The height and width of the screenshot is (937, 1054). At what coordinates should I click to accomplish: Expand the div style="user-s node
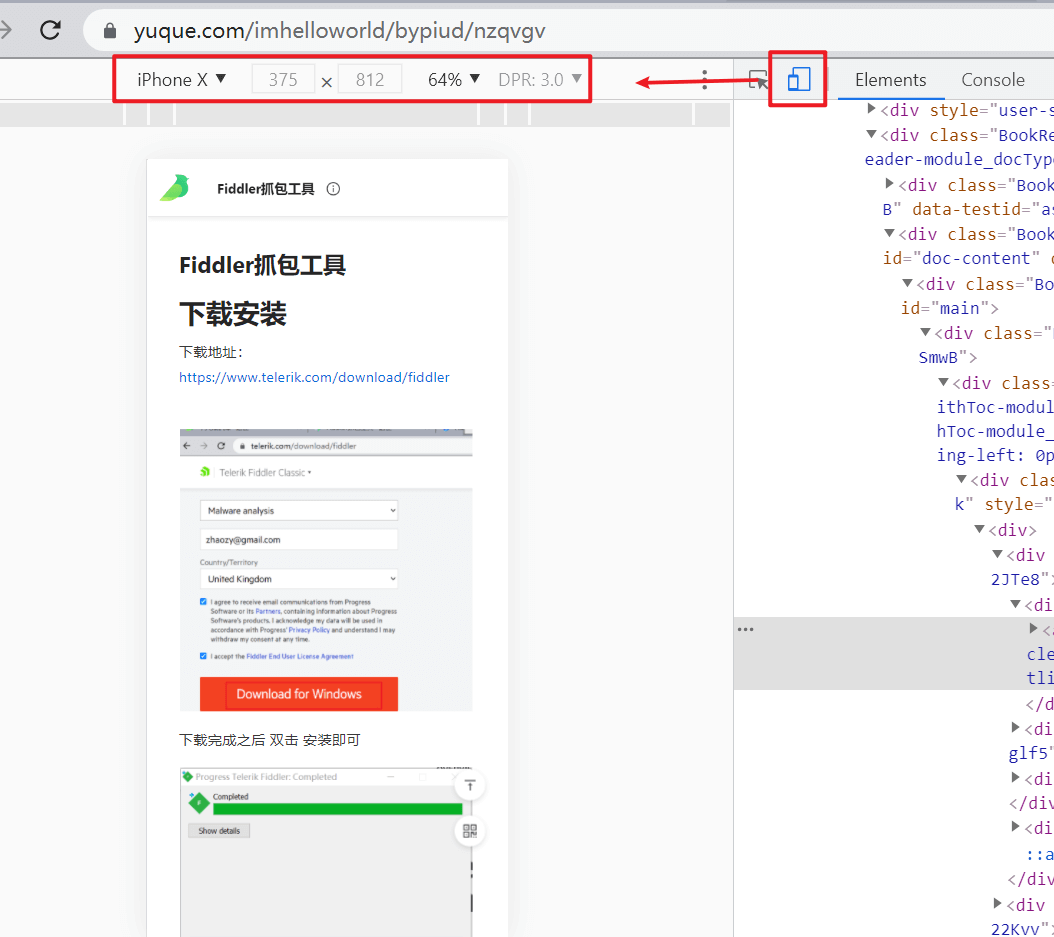pyautogui.click(x=871, y=108)
